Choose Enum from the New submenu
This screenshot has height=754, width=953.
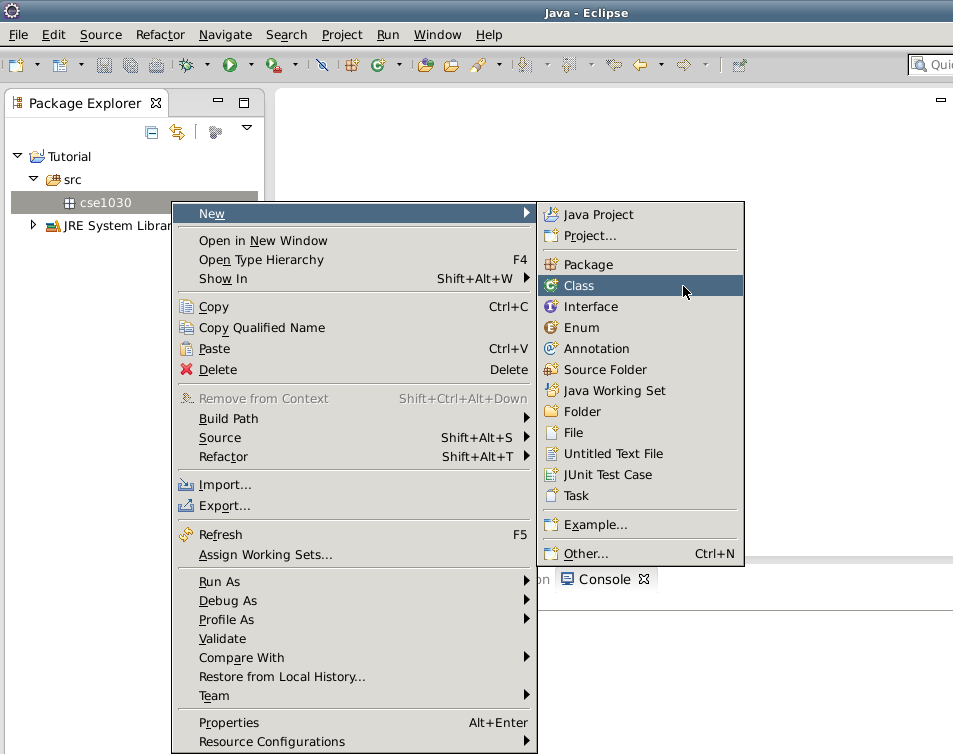click(641, 327)
